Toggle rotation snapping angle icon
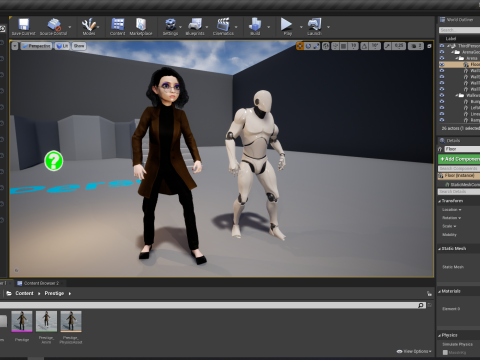 coord(364,46)
